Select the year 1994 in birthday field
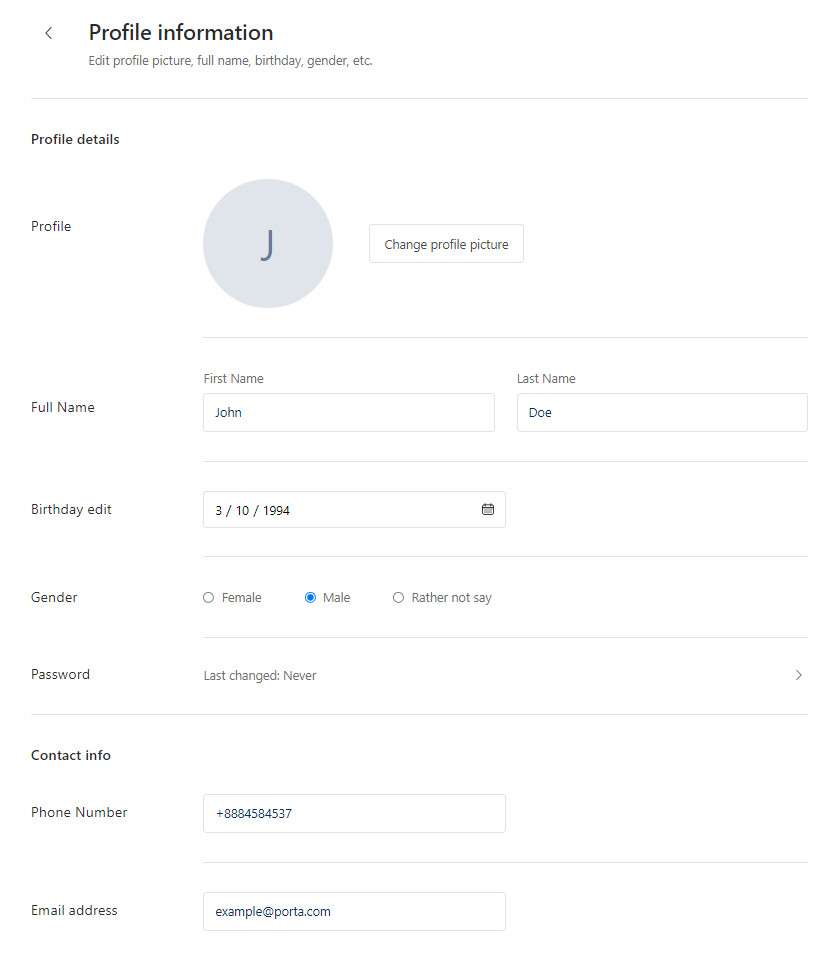Viewport: 838px width, 954px height. pyautogui.click(x=276, y=510)
